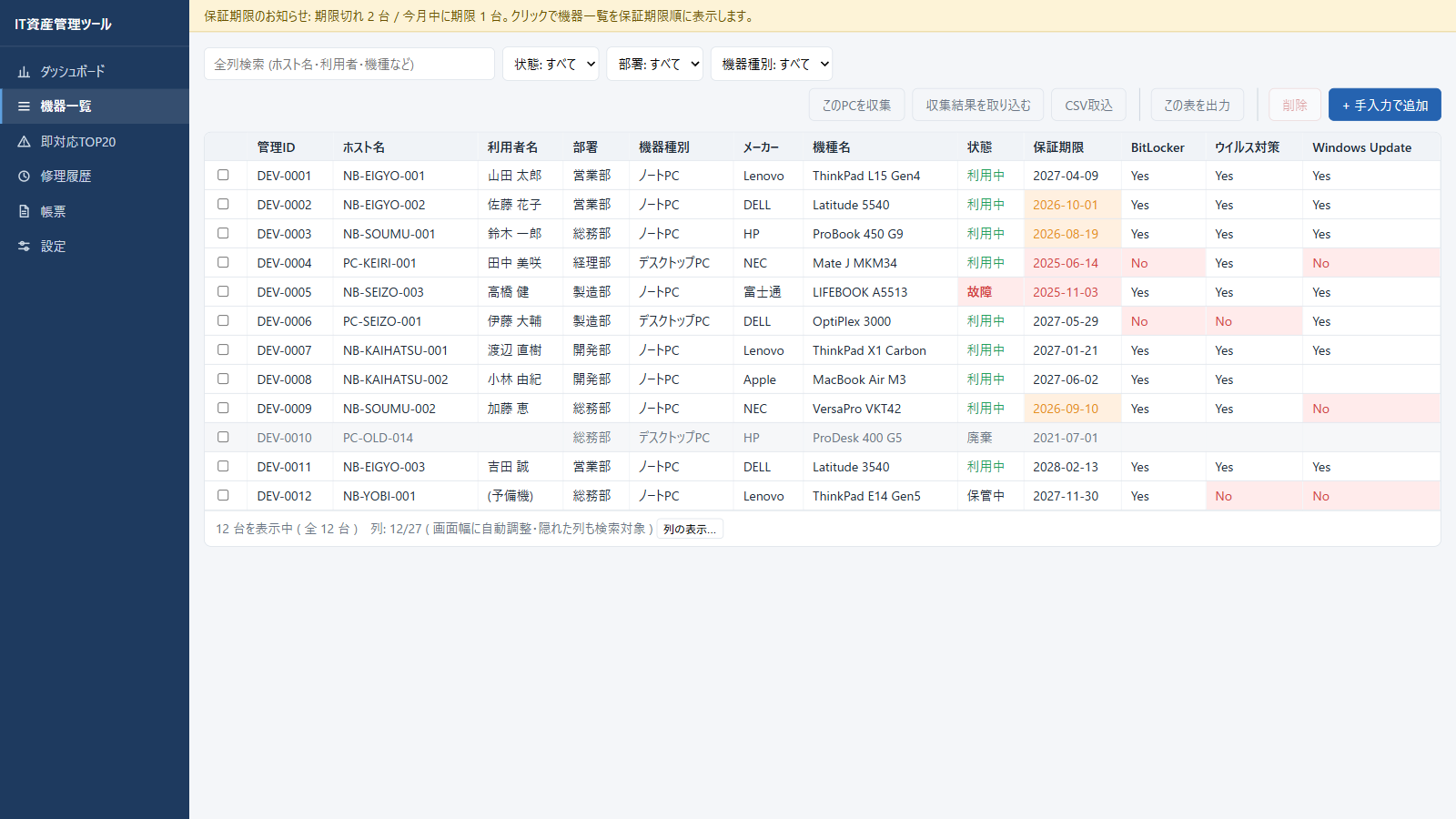Click 収集結果を取り込む button
The height and width of the screenshot is (819, 1456).
[978, 105]
